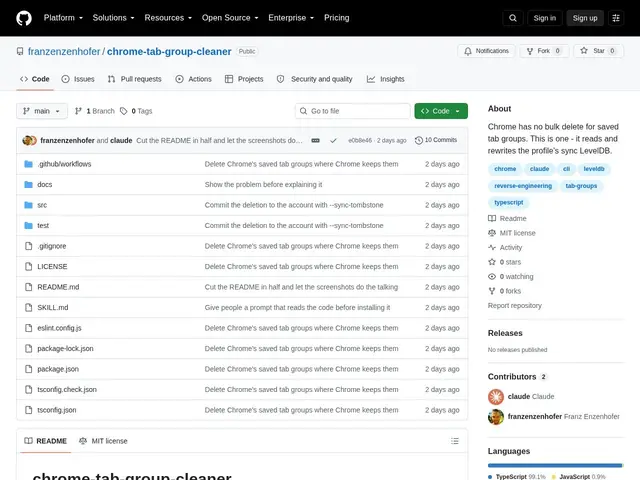
Task: Open the SKILL.md file
Action: (53, 307)
